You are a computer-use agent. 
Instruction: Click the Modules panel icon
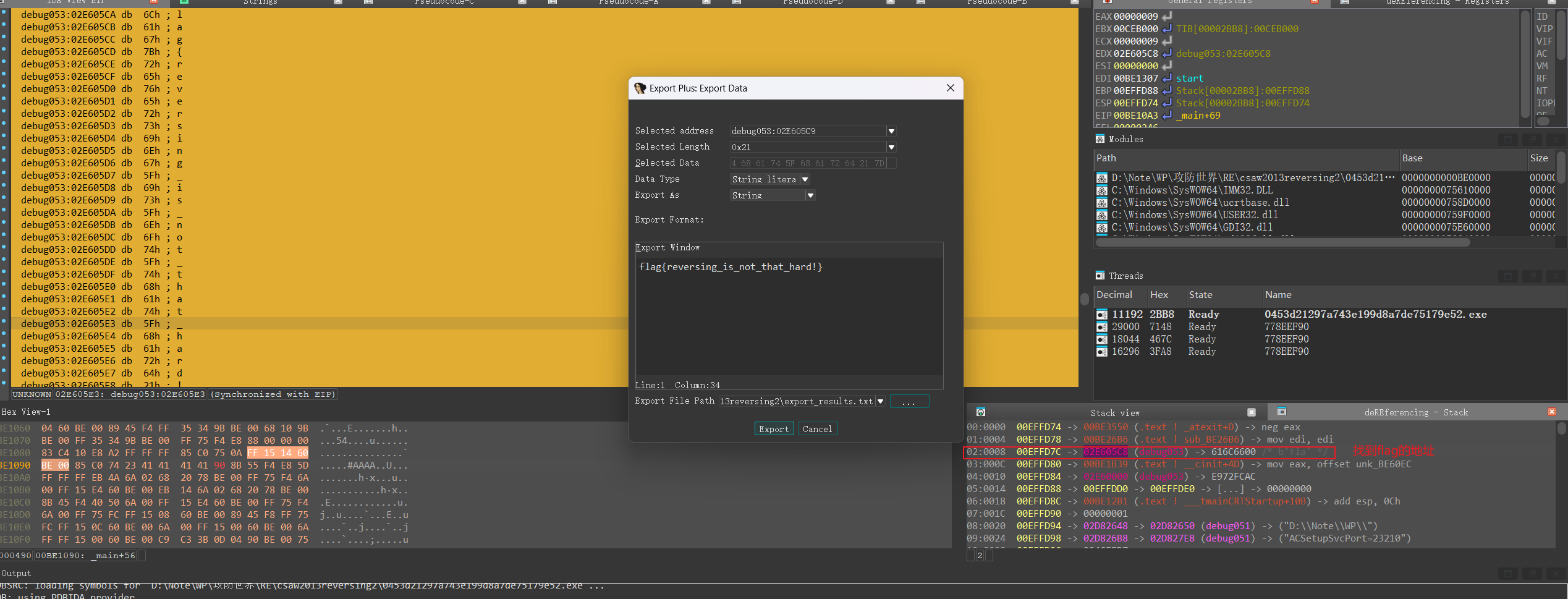click(1100, 139)
